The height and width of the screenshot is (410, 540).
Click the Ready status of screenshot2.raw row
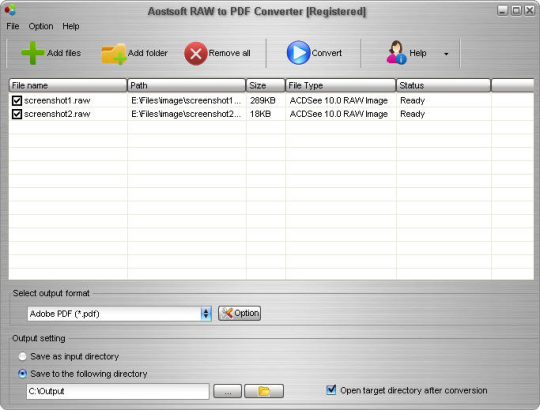pyautogui.click(x=412, y=114)
